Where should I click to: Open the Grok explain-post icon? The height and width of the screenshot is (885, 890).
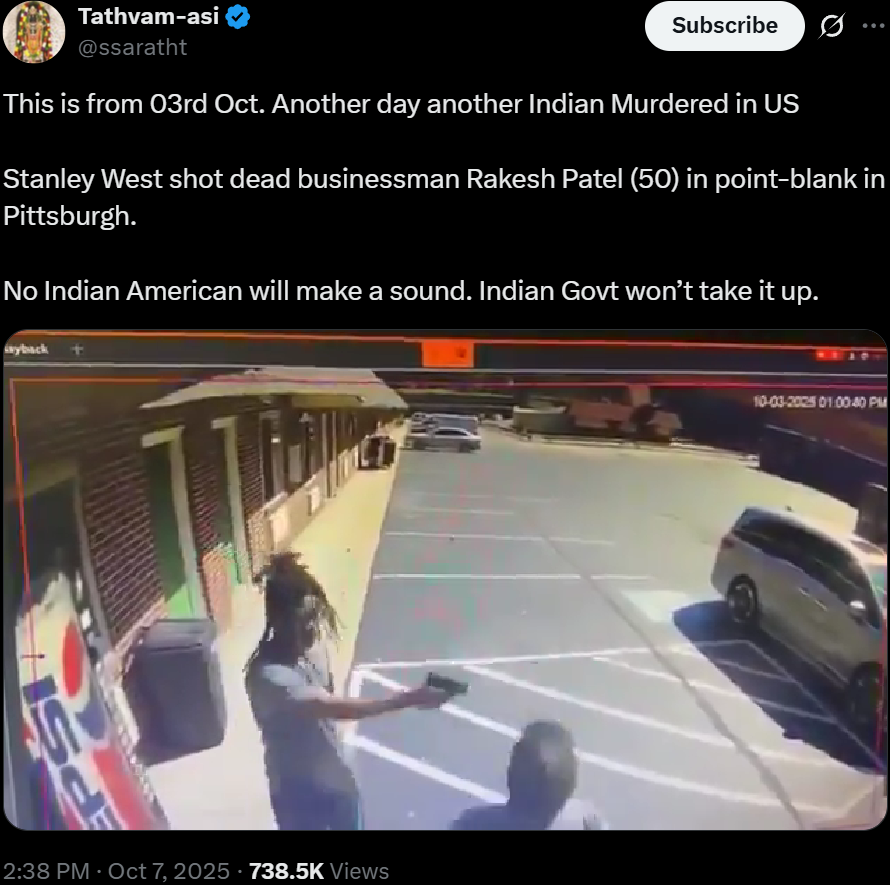click(x=832, y=26)
